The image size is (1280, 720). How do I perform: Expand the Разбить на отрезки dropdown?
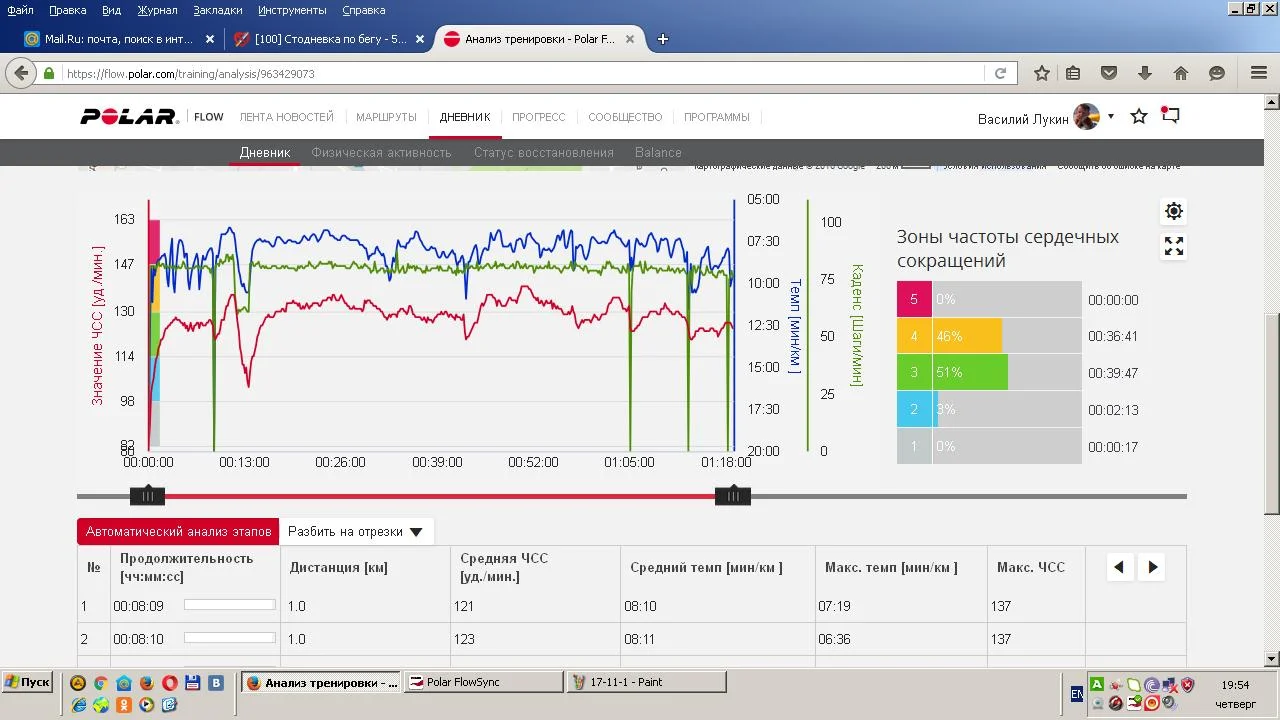[356, 532]
